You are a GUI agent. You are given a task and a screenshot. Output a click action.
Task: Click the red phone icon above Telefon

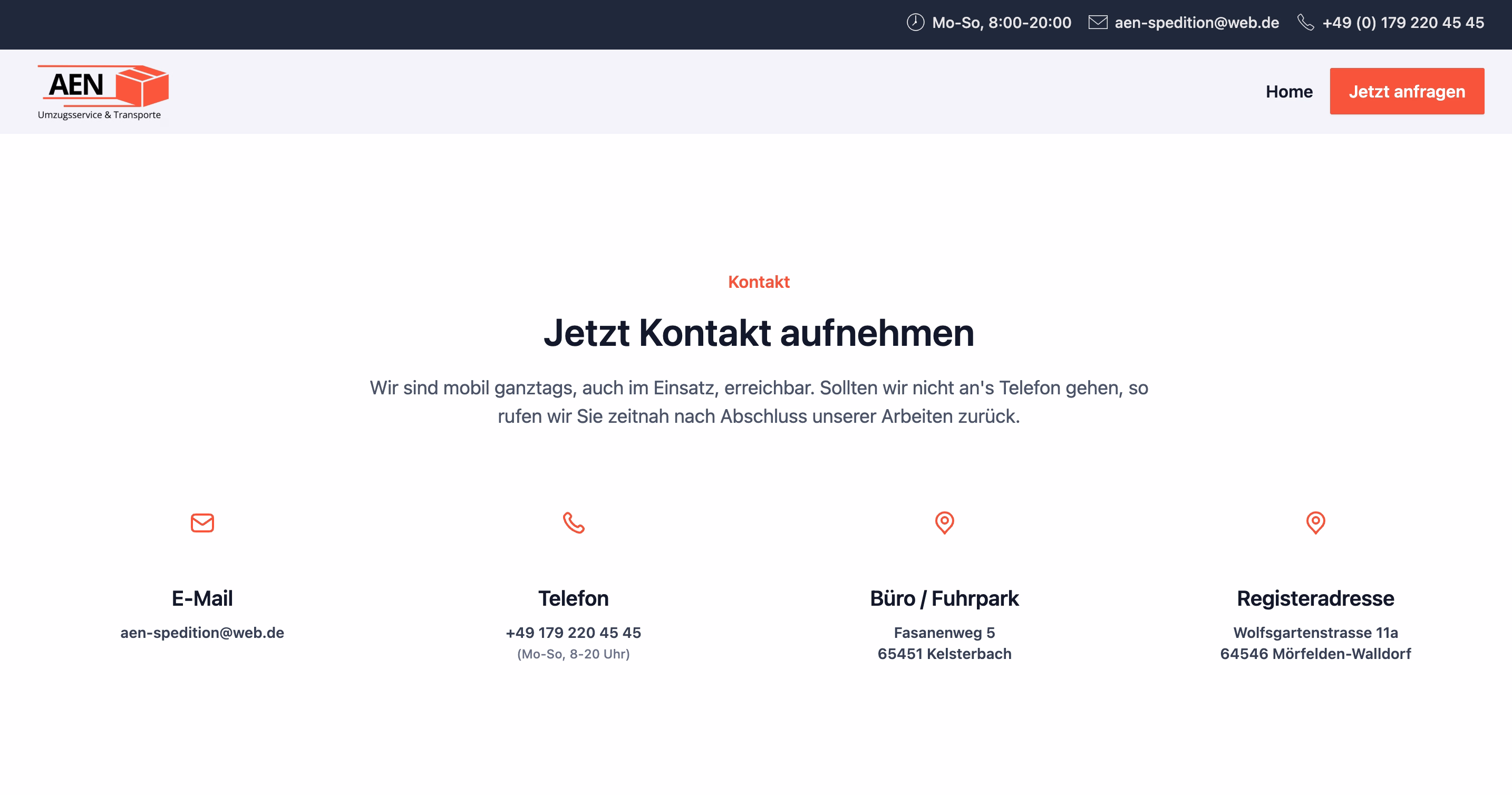tap(574, 522)
